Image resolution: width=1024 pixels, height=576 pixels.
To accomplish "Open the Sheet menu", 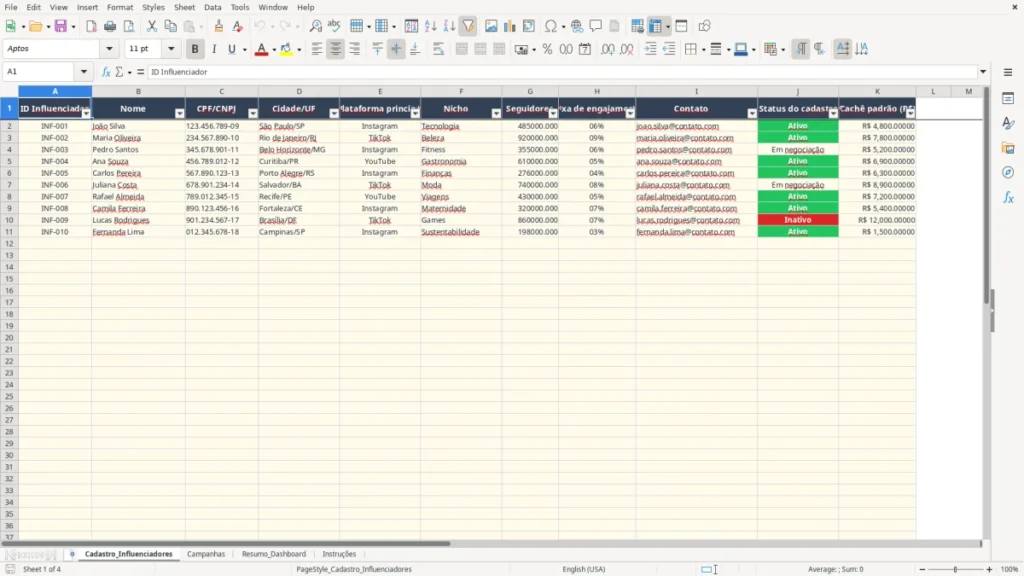I will pyautogui.click(x=184, y=7).
